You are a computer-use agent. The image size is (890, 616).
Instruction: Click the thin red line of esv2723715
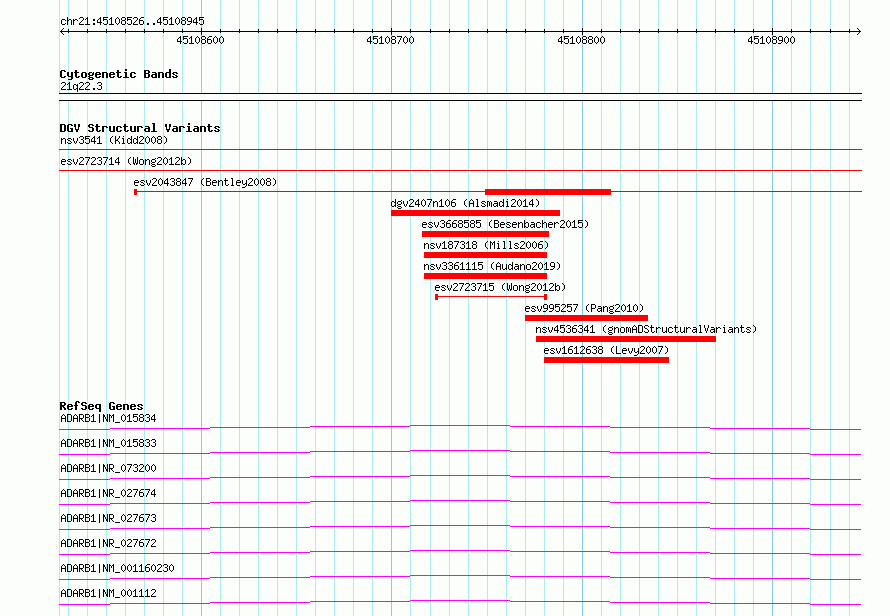coord(491,297)
